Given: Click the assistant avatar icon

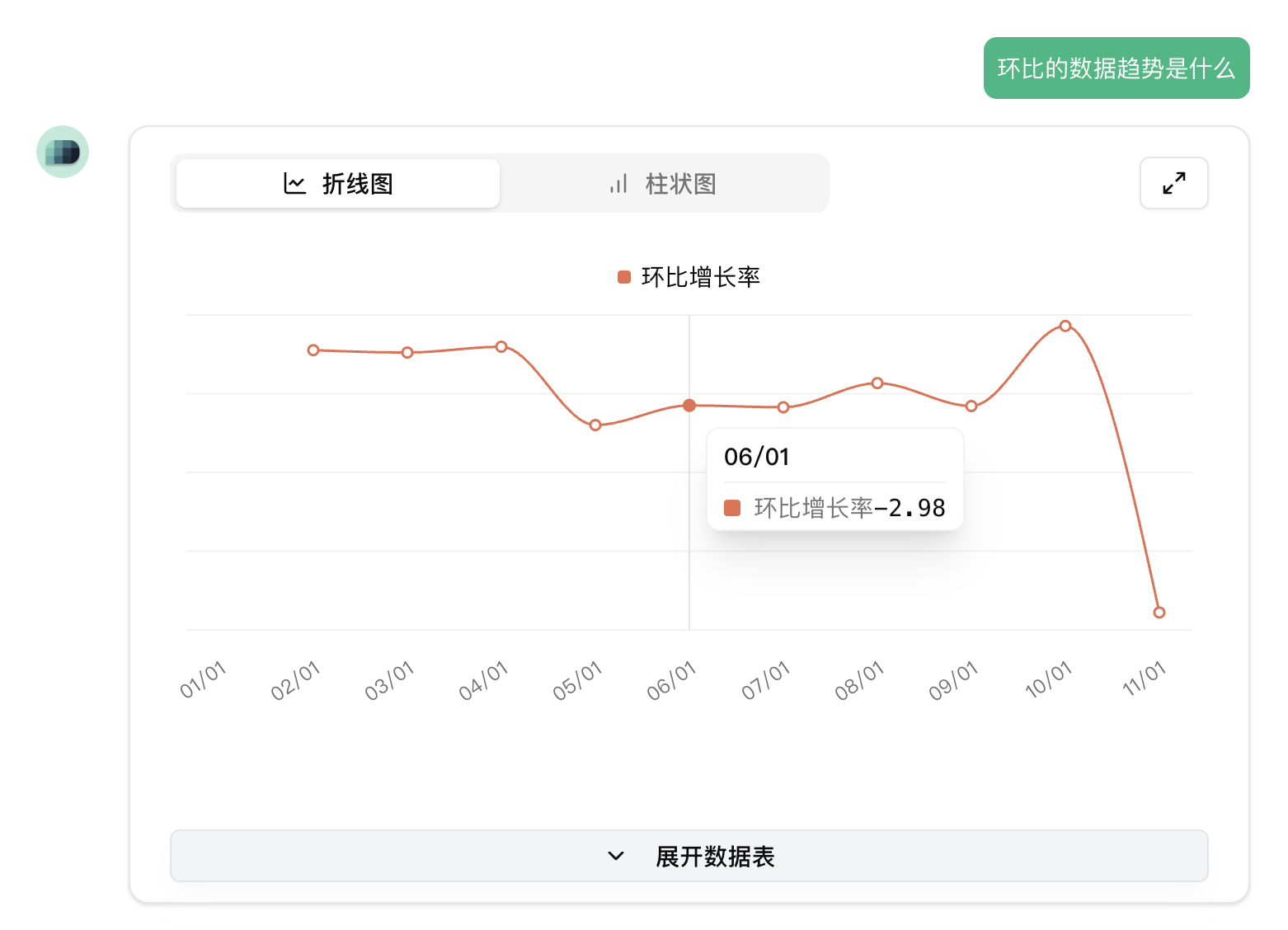Looking at the screenshot, I should pyautogui.click(x=63, y=152).
